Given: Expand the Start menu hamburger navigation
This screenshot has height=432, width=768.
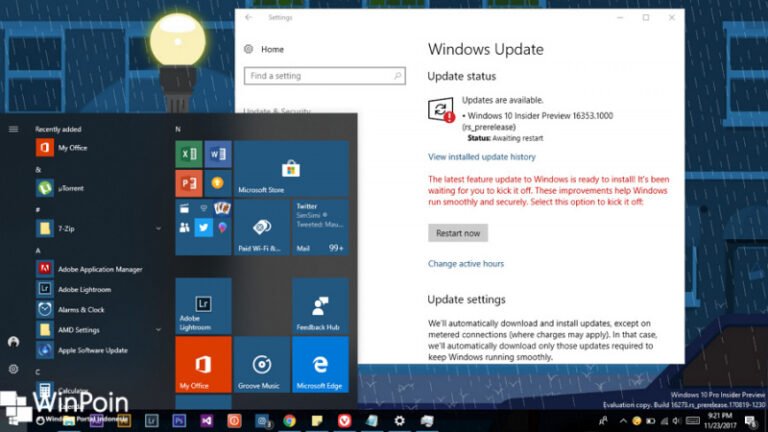Looking at the screenshot, I should 14,129.
